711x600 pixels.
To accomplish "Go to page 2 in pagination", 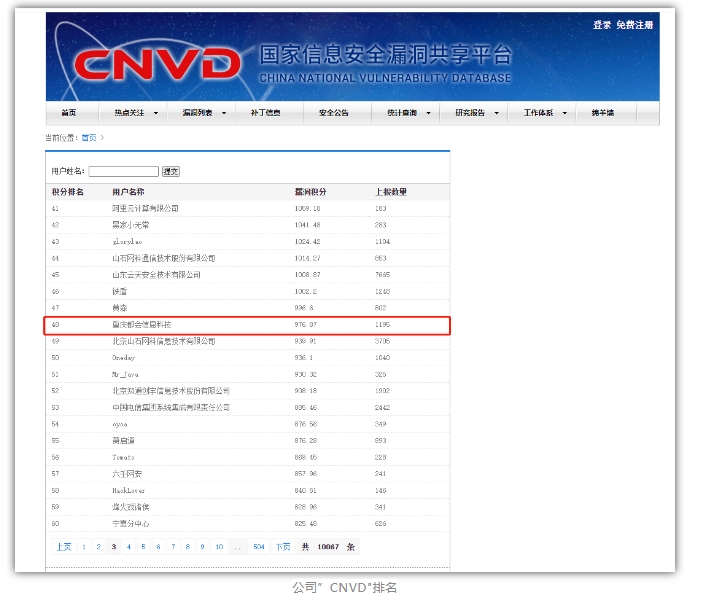I will 98,547.
